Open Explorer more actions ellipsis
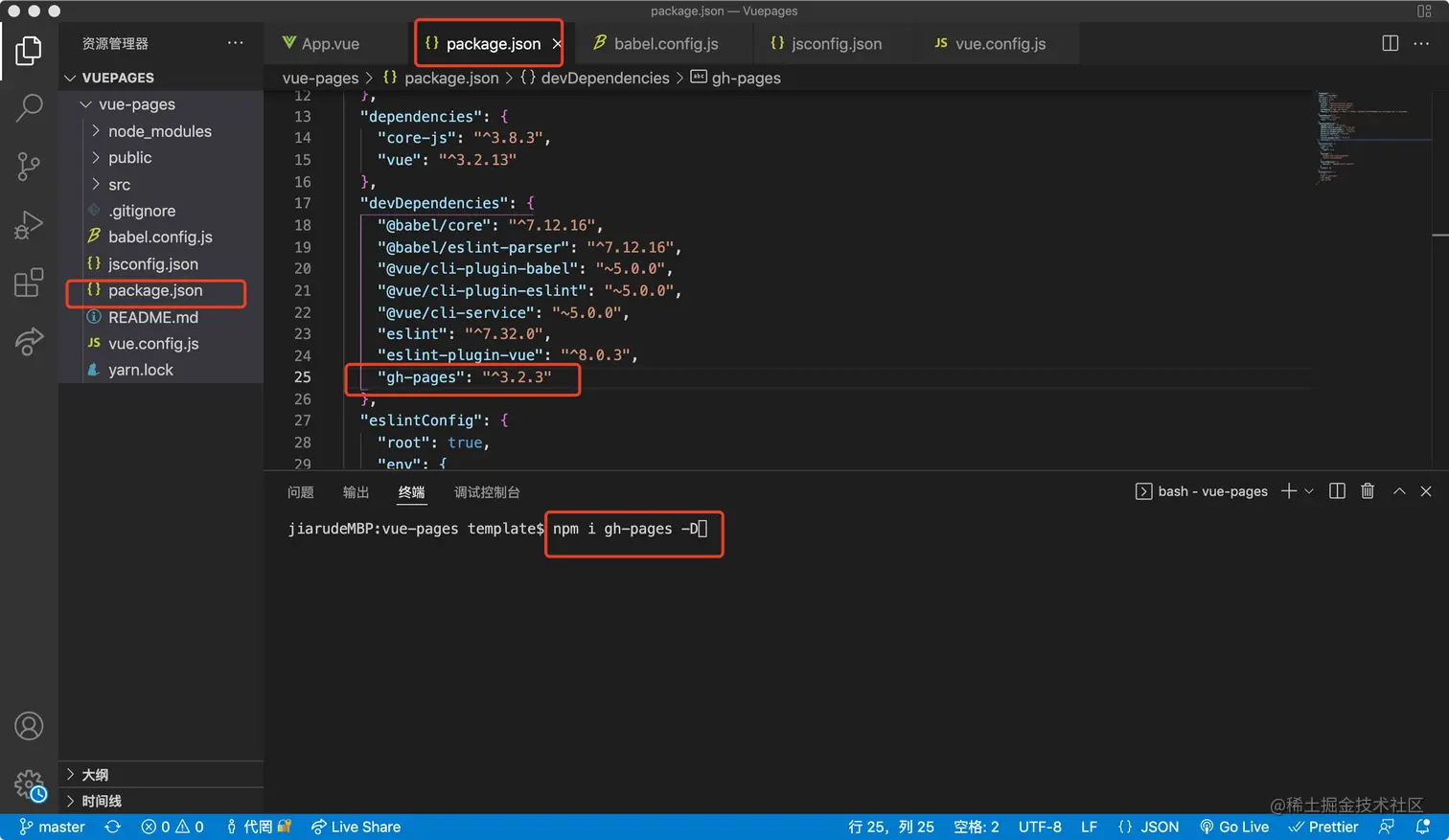 tap(236, 43)
